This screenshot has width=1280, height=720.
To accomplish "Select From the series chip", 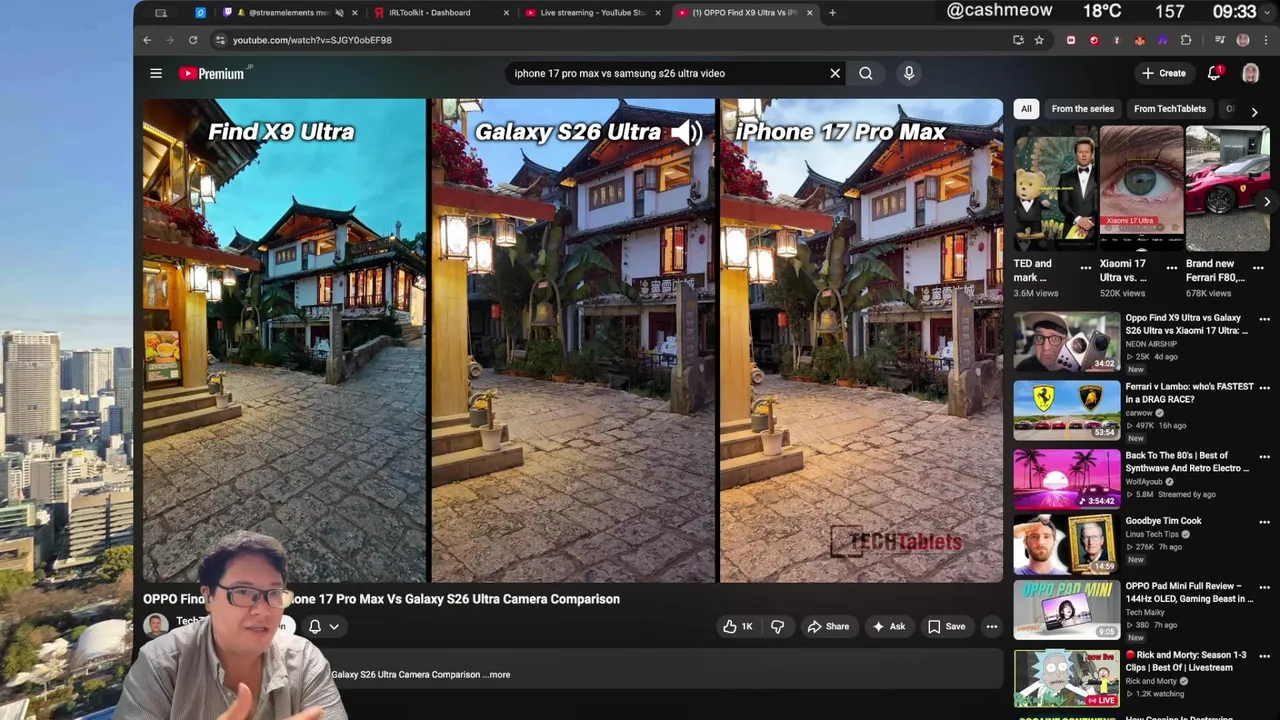I will (1082, 109).
